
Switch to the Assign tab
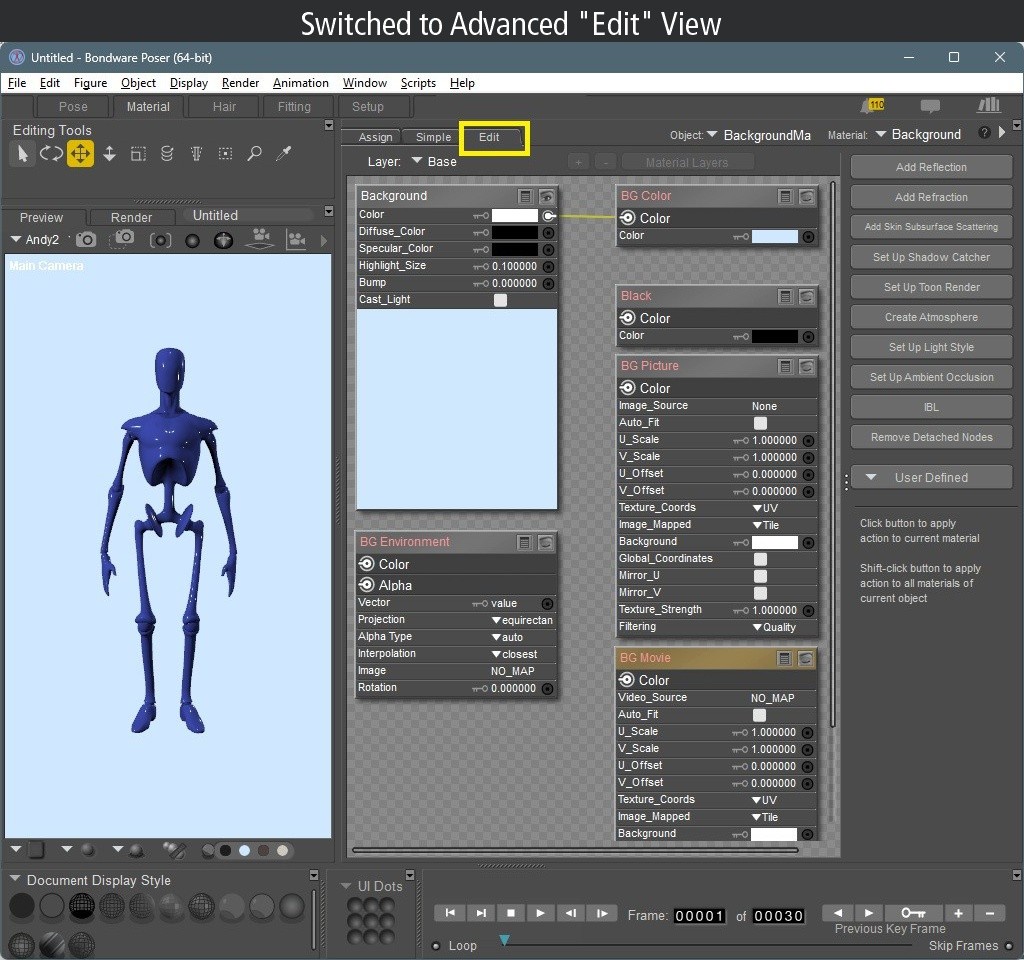[376, 137]
